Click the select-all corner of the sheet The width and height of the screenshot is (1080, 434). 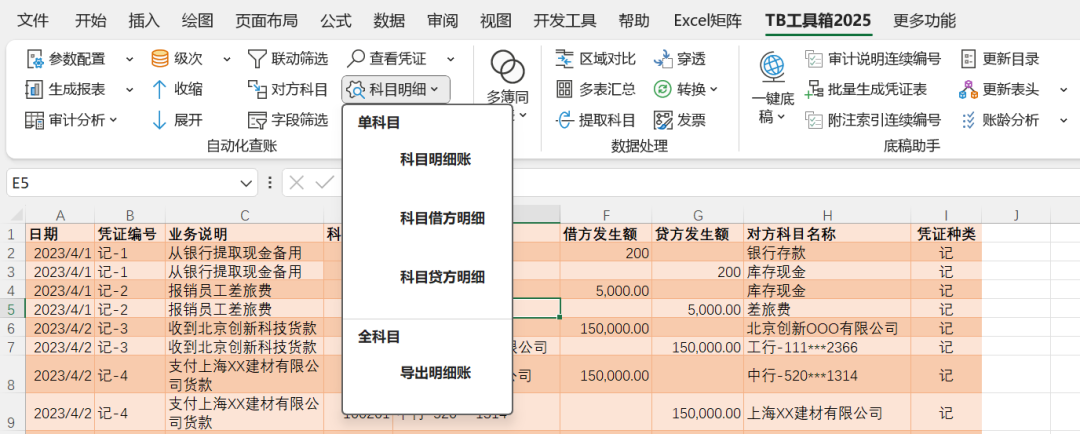tap(15, 215)
